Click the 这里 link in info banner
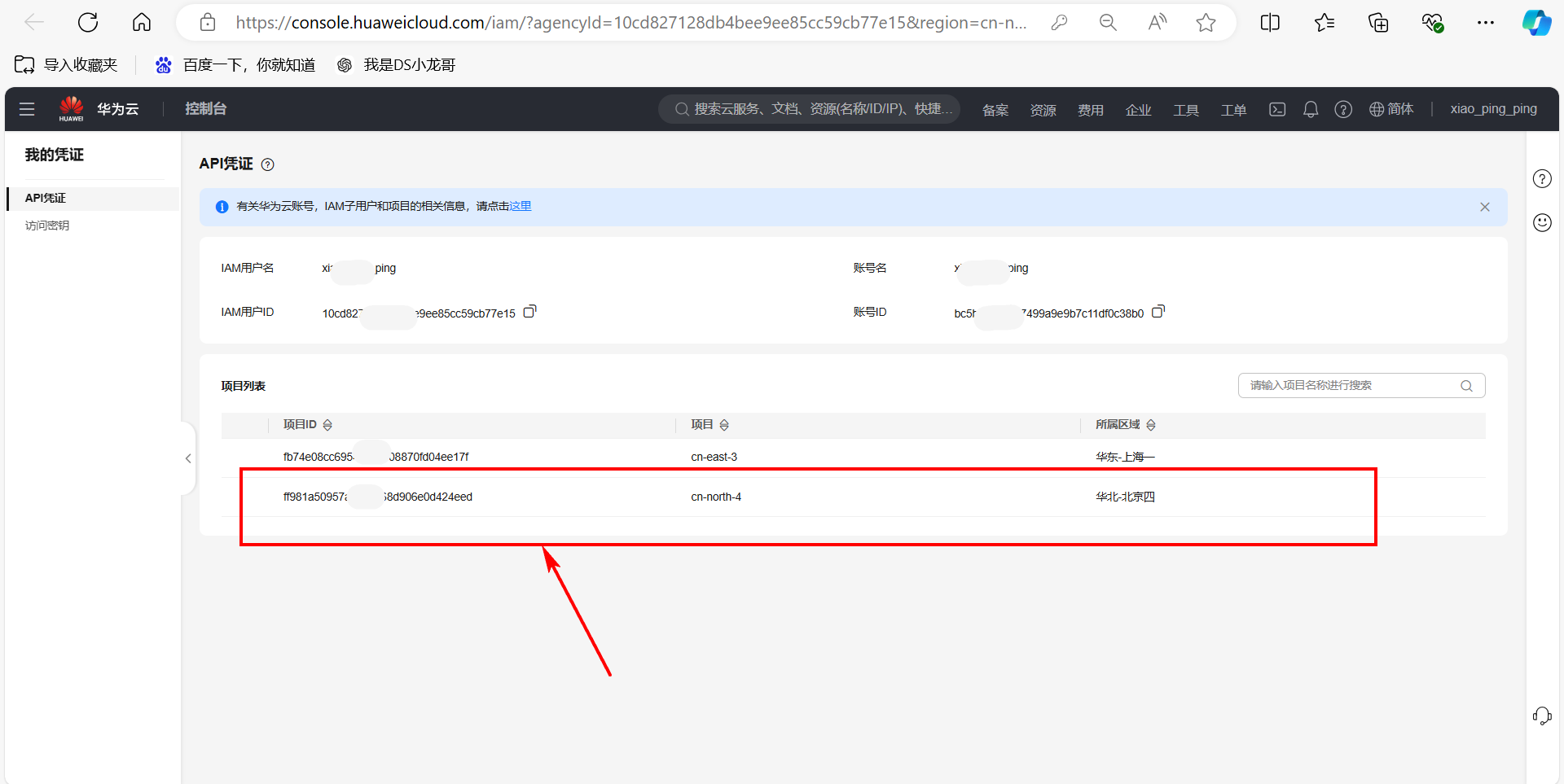Image resolution: width=1564 pixels, height=784 pixels. [x=521, y=207]
